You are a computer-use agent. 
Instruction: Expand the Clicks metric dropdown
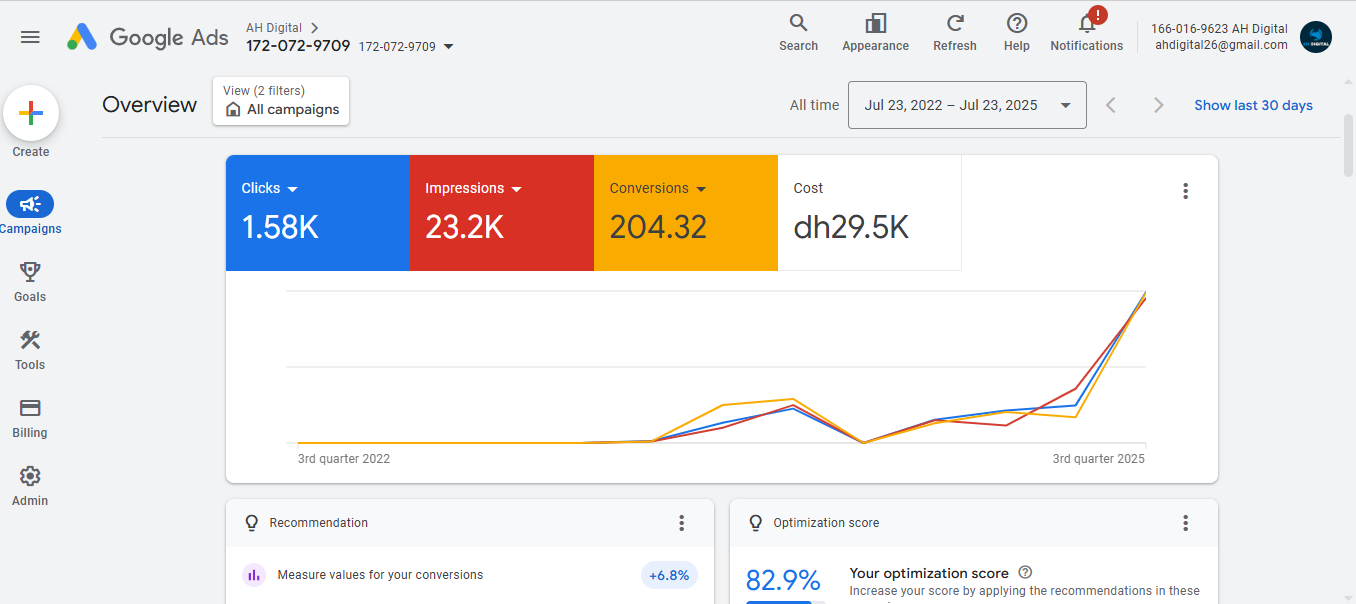coord(292,189)
